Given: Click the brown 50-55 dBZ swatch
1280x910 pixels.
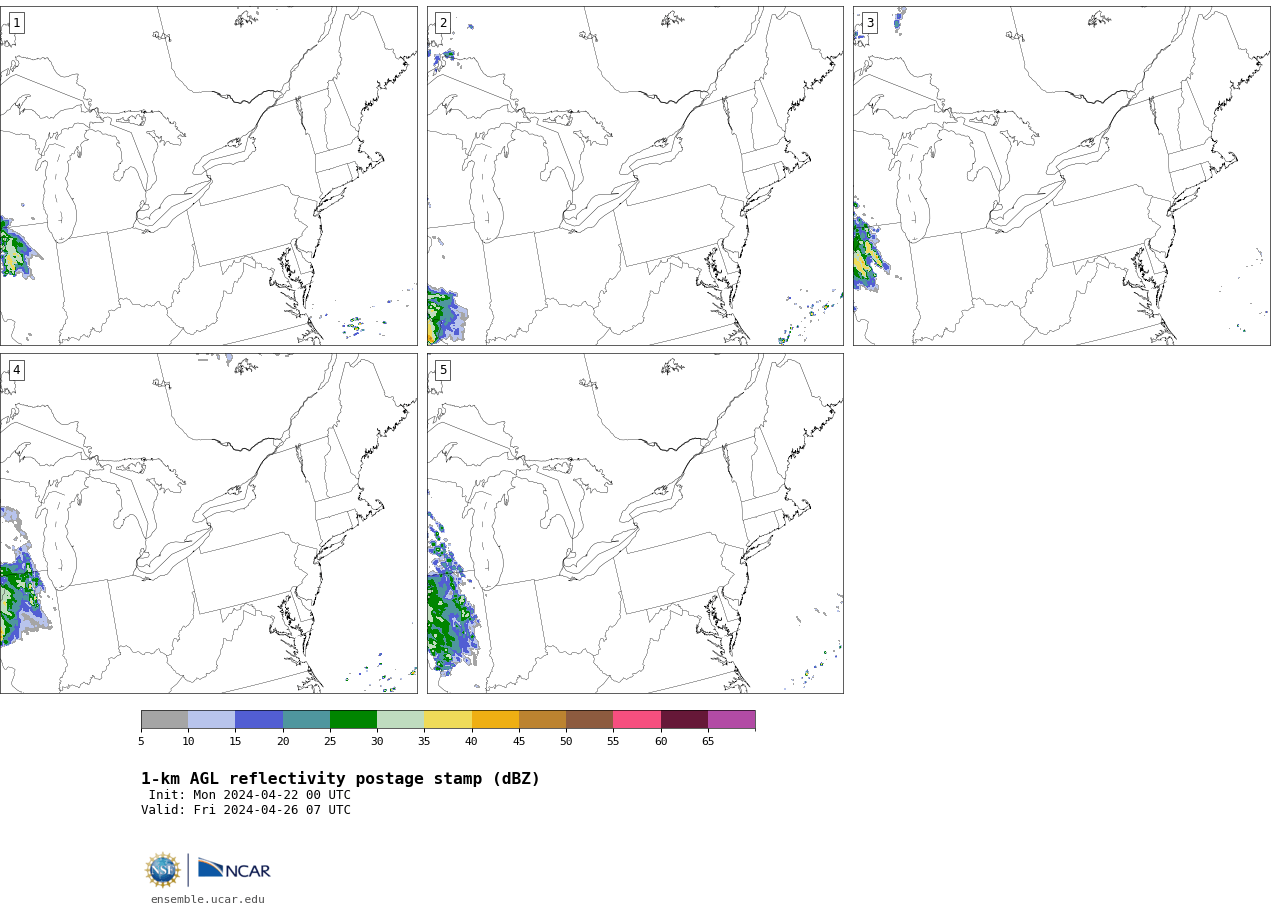Looking at the screenshot, I should 589,720.
